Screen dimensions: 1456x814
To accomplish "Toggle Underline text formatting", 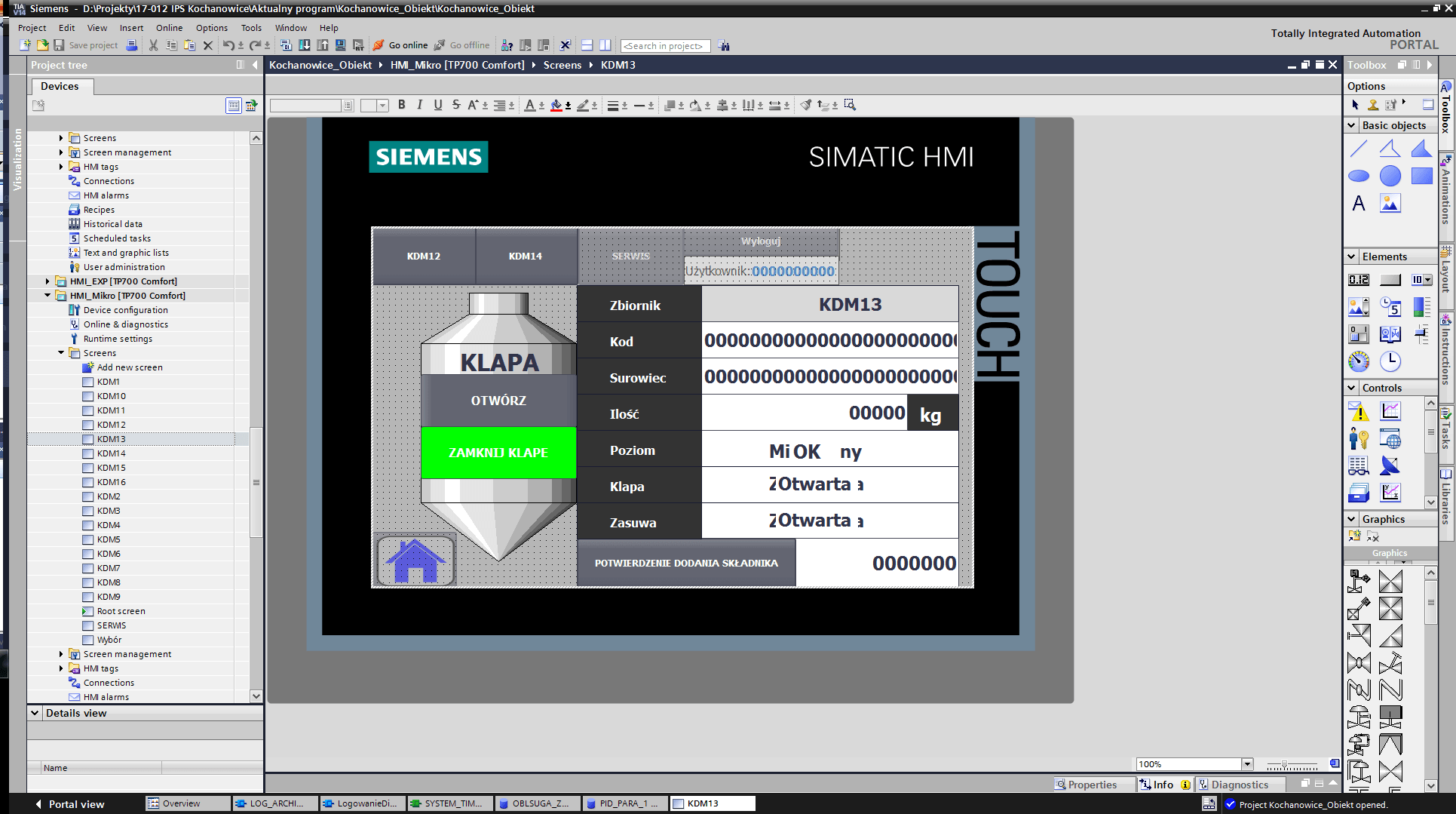I will [x=437, y=105].
